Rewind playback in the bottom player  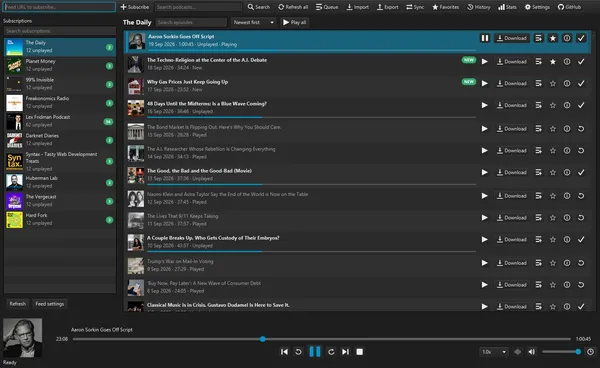[x=298, y=352]
